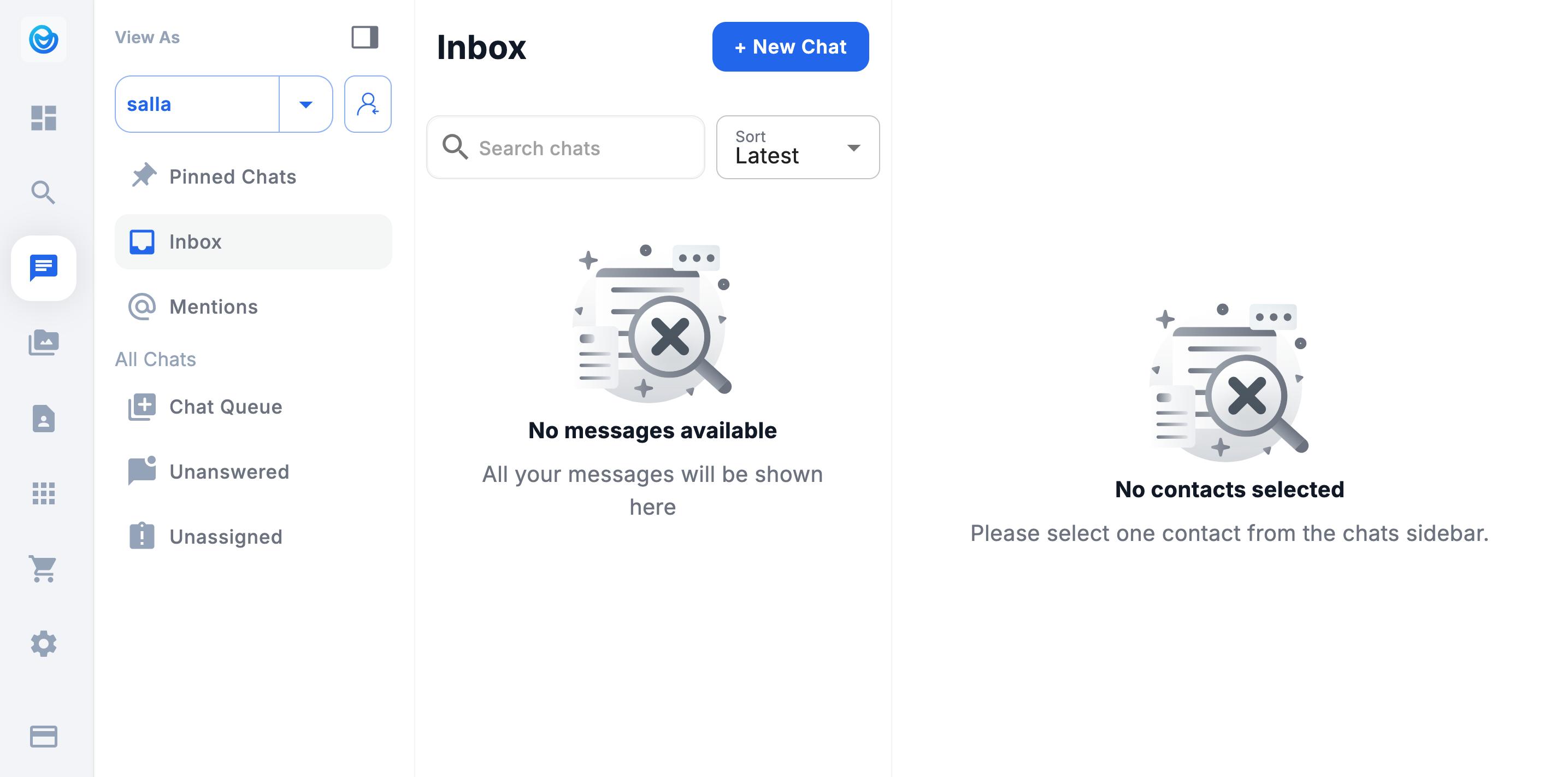Click the assign-user icon button

point(368,104)
